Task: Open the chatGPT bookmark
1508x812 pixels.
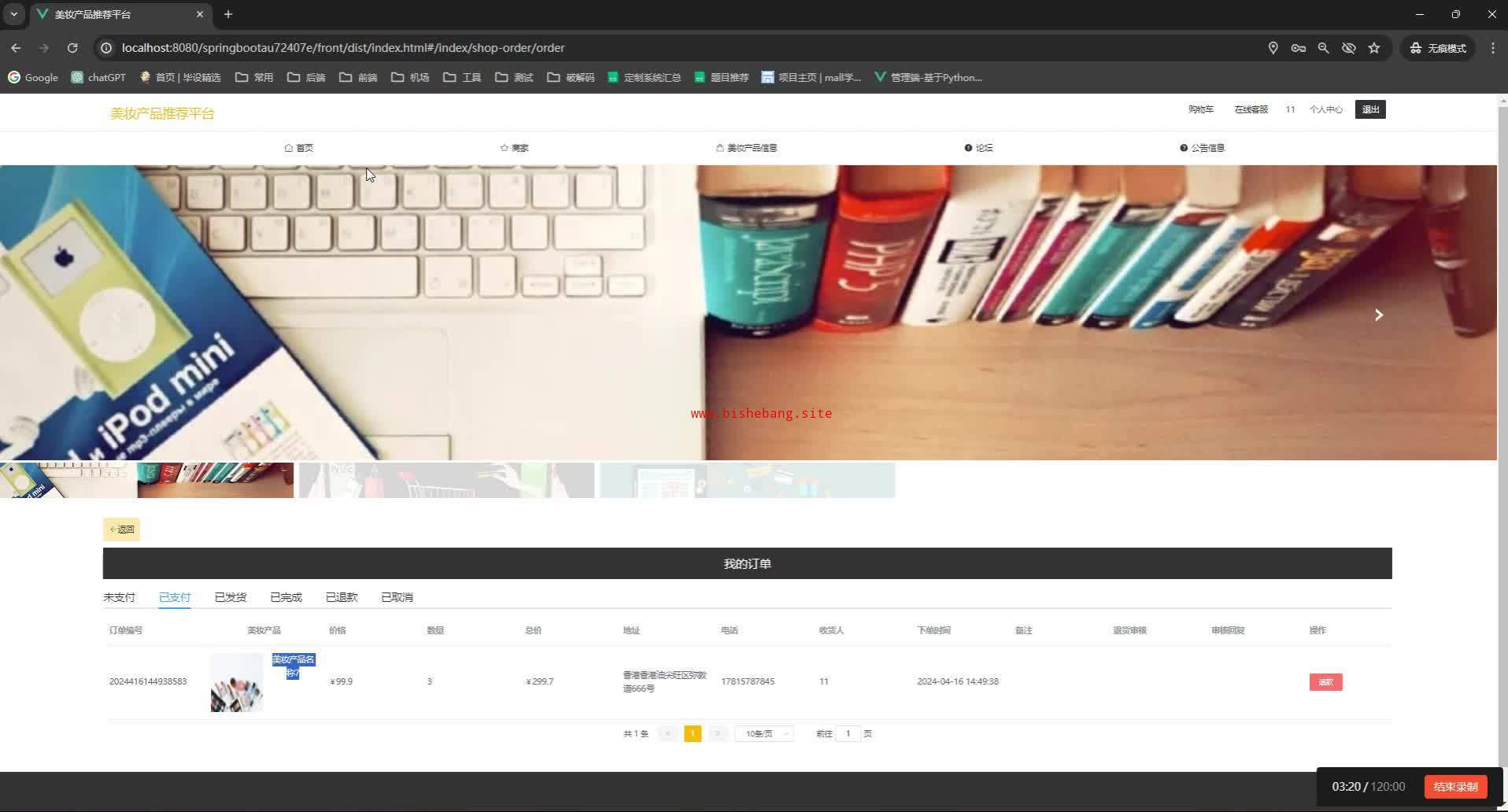Action: [98, 77]
